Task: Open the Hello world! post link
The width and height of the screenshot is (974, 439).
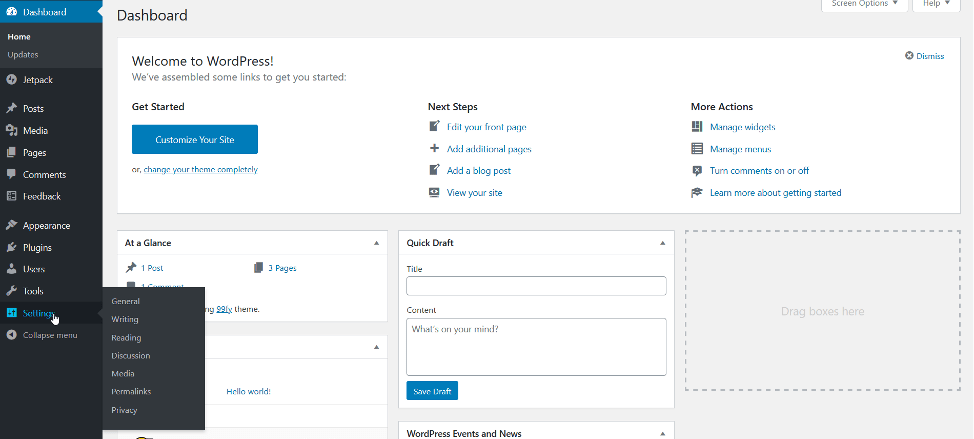Action: [x=248, y=391]
